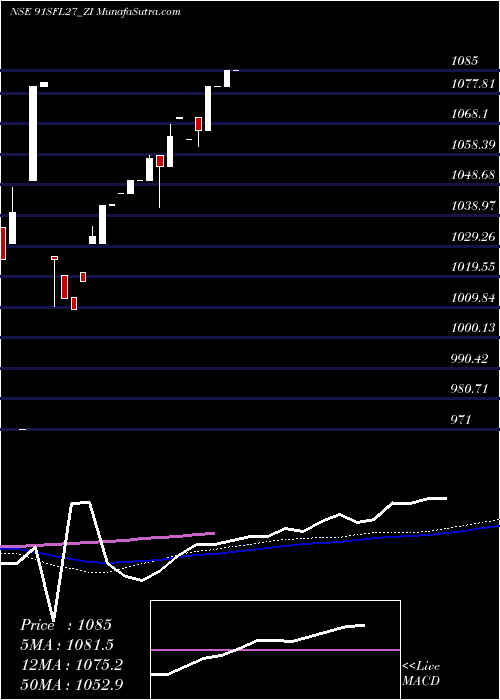Click the 1029.26 axis value
500x700 pixels.
click(x=473, y=236)
